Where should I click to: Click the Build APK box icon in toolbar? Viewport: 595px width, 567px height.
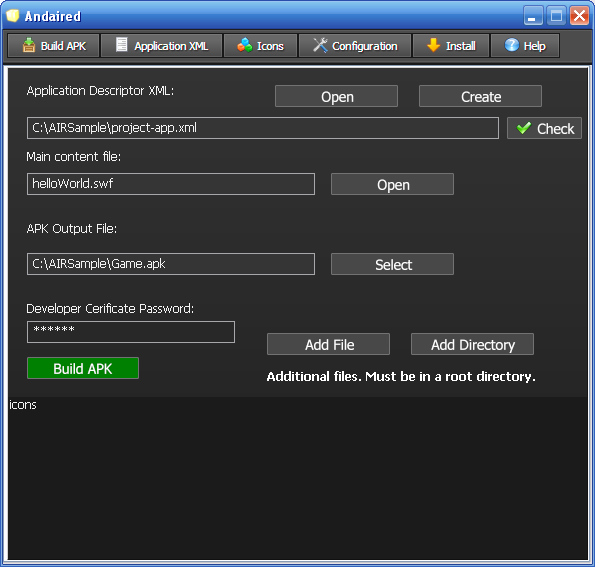coord(29,45)
